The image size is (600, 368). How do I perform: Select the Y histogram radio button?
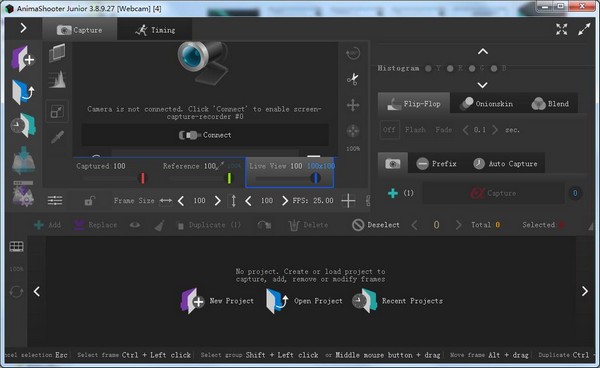click(x=428, y=68)
